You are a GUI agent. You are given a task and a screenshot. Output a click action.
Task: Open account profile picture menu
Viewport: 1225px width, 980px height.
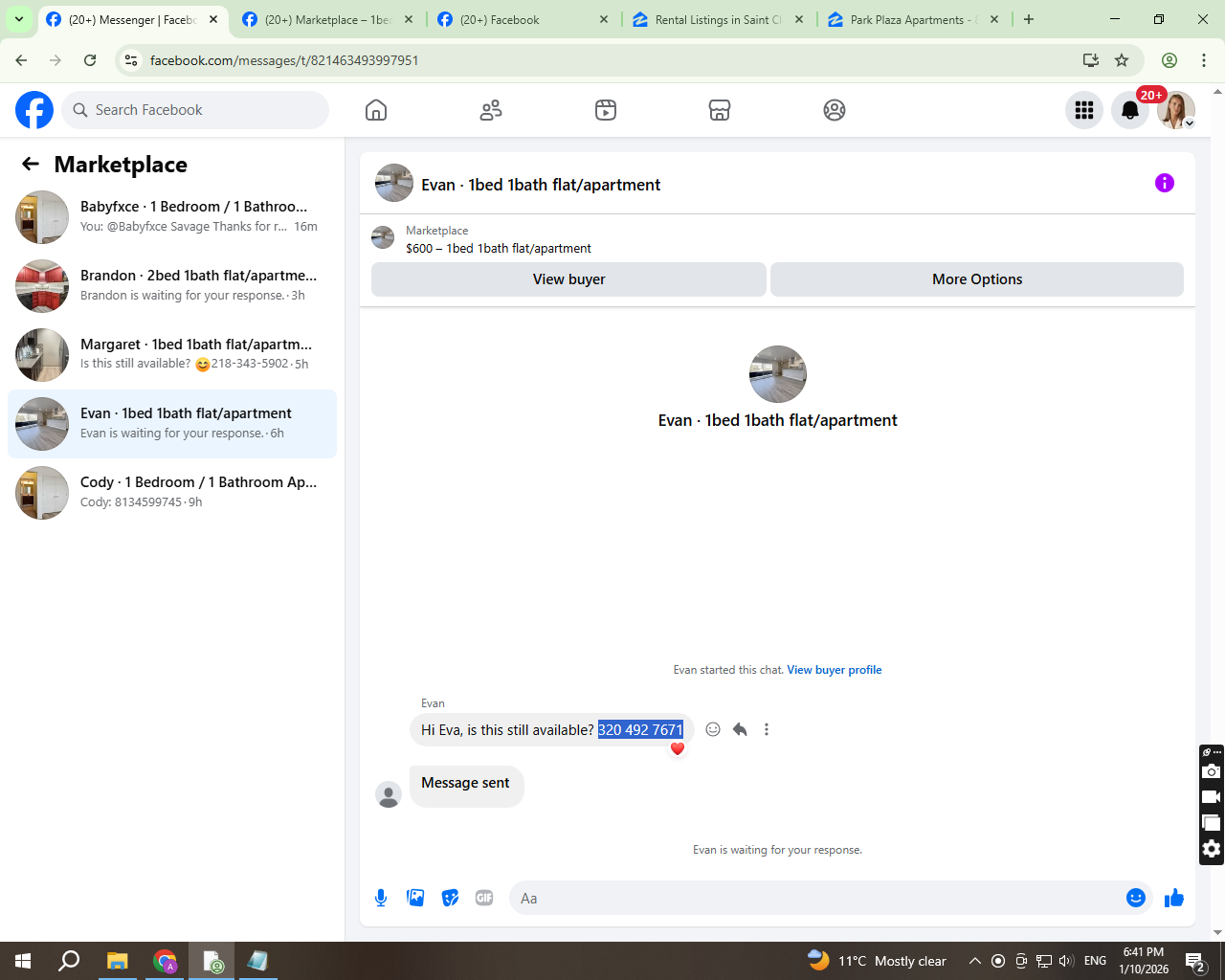tap(1176, 110)
